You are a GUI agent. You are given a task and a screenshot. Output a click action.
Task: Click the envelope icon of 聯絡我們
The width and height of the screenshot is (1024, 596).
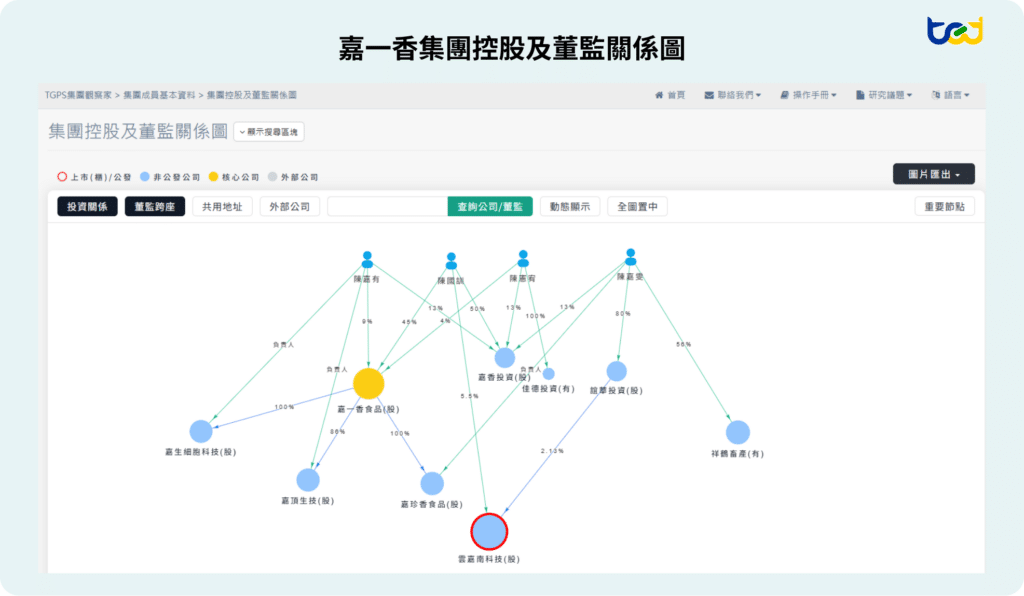[x=709, y=95]
